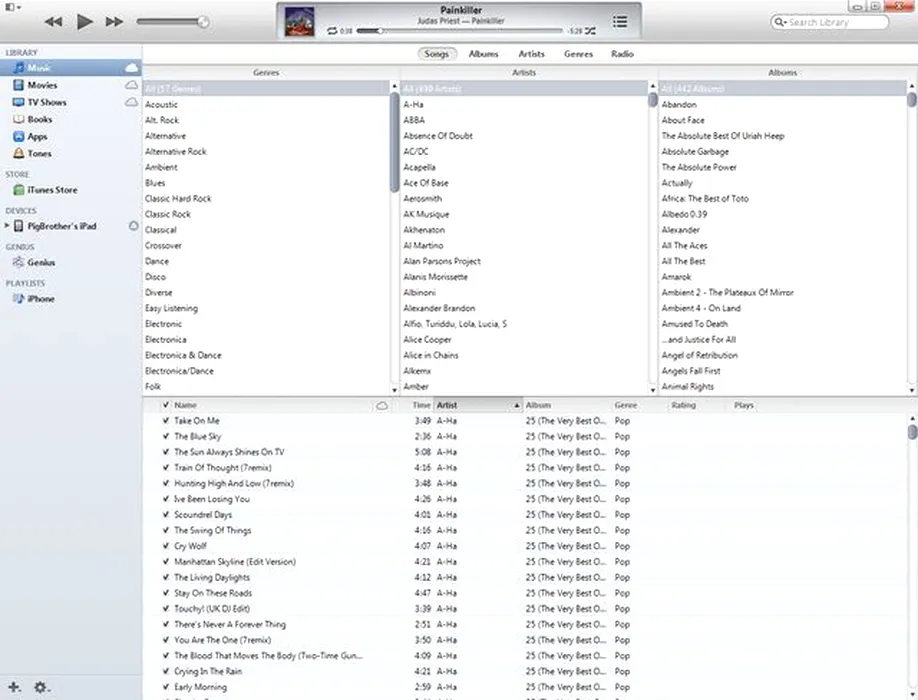Click the volume slider
The height and width of the screenshot is (700, 918).
[x=172, y=21]
